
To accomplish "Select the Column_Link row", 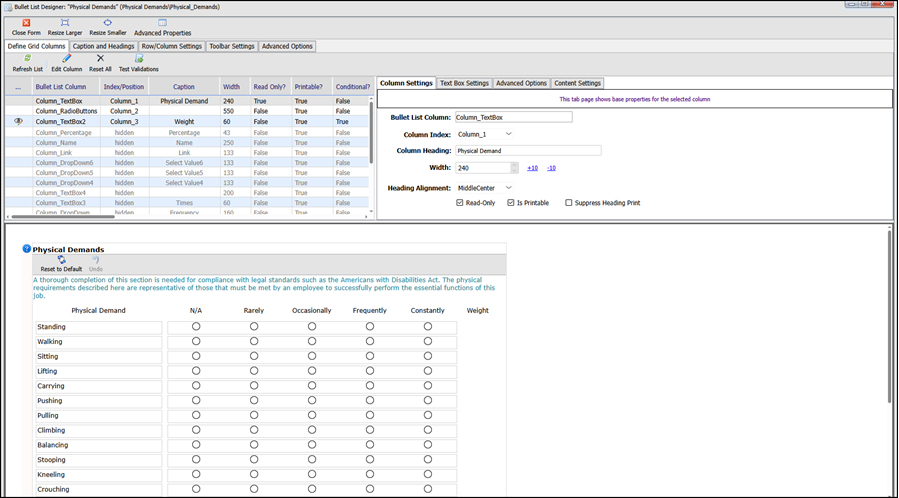I will [187, 152].
